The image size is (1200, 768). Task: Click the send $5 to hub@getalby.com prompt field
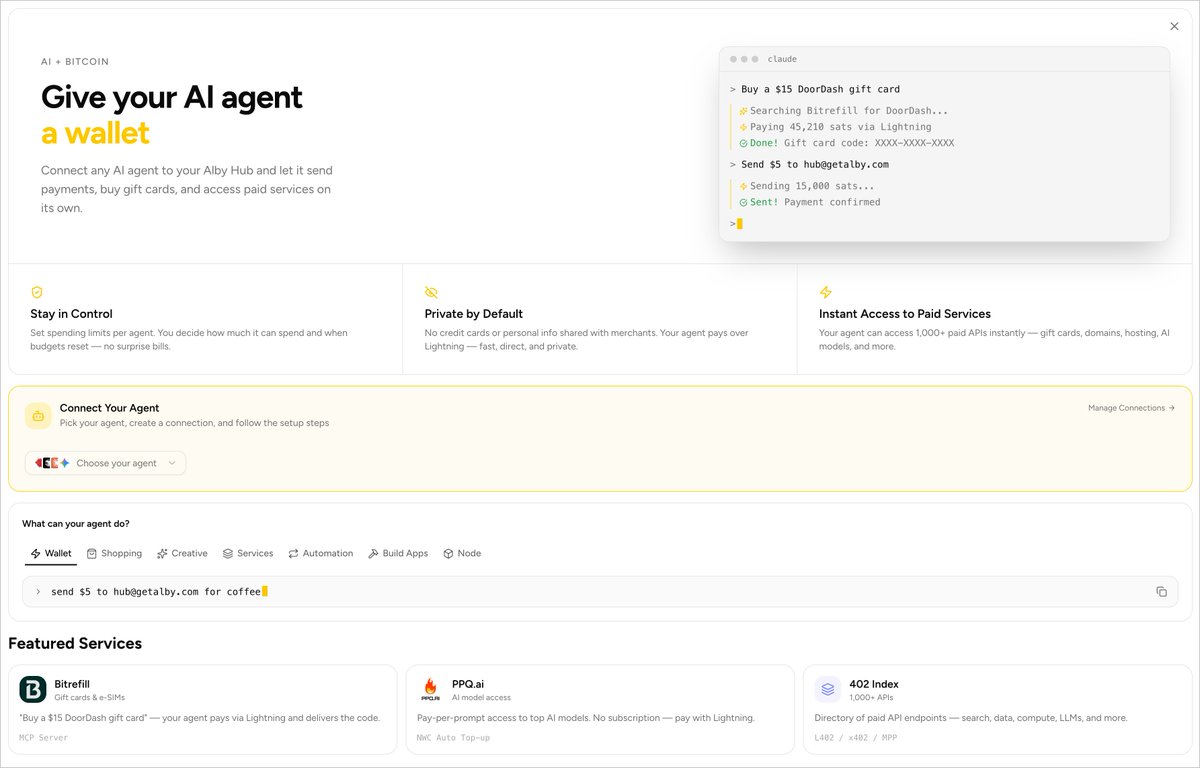[600, 592]
